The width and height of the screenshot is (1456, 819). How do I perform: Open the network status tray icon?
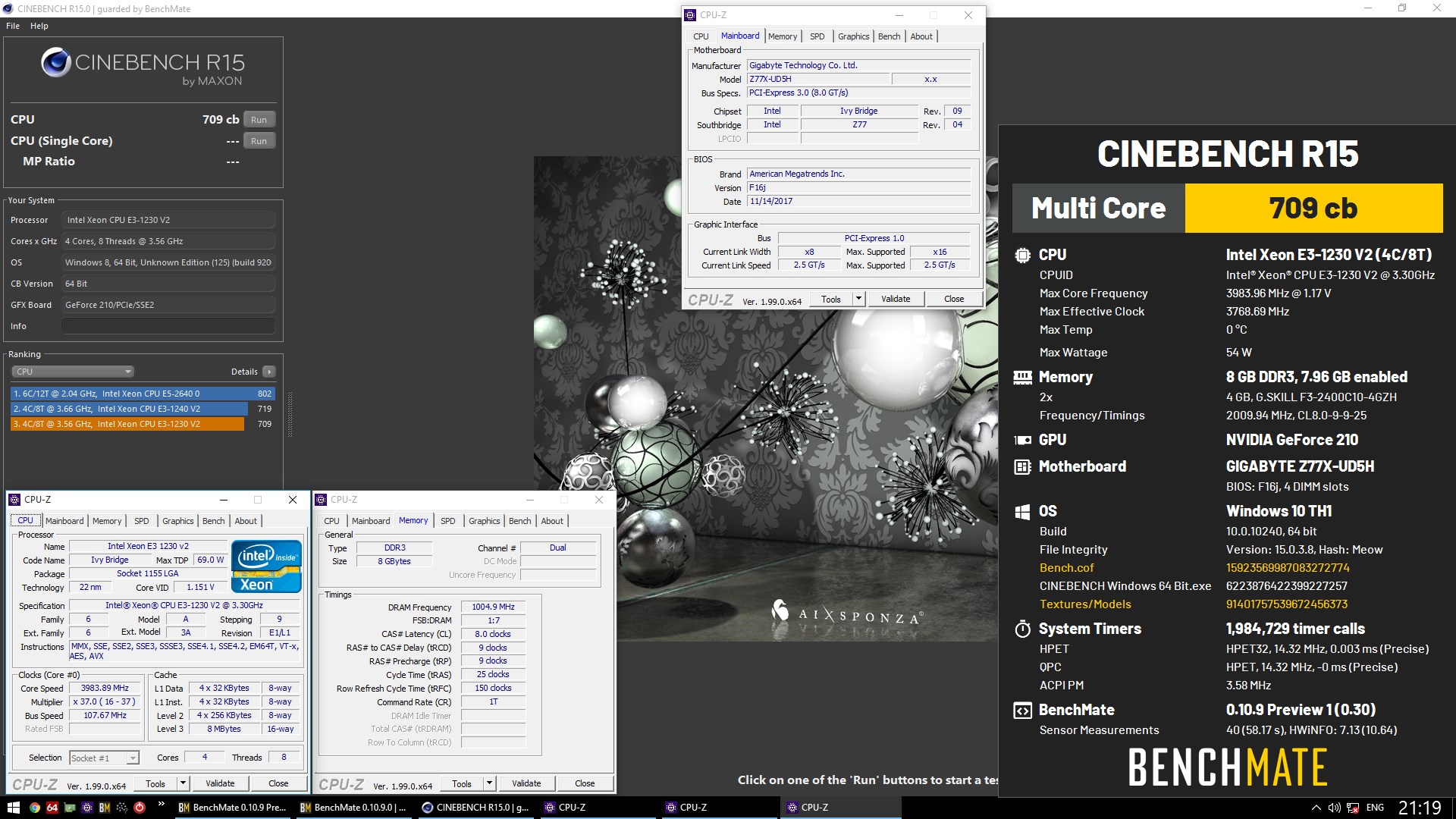pos(1353,808)
